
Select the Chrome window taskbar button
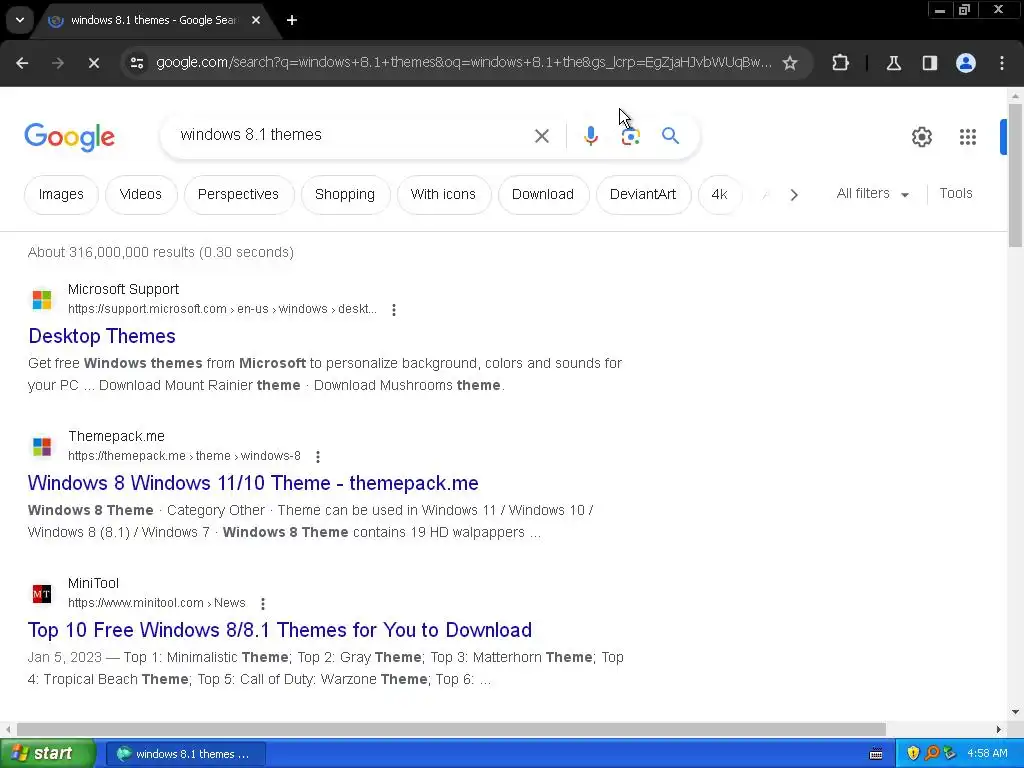pyautogui.click(x=185, y=754)
